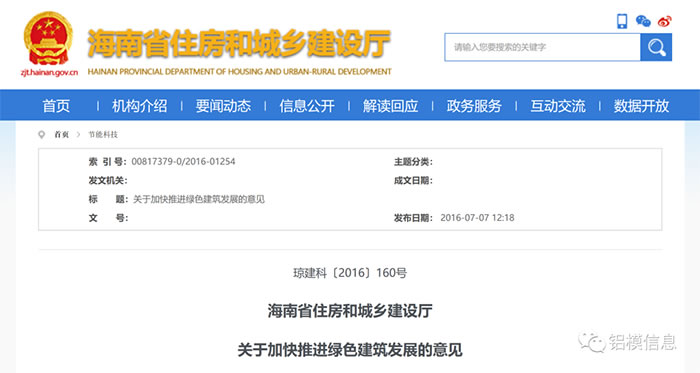The height and width of the screenshot is (373, 700).
Task: Go to 首页 breadcrumb link
Action: click(62, 134)
